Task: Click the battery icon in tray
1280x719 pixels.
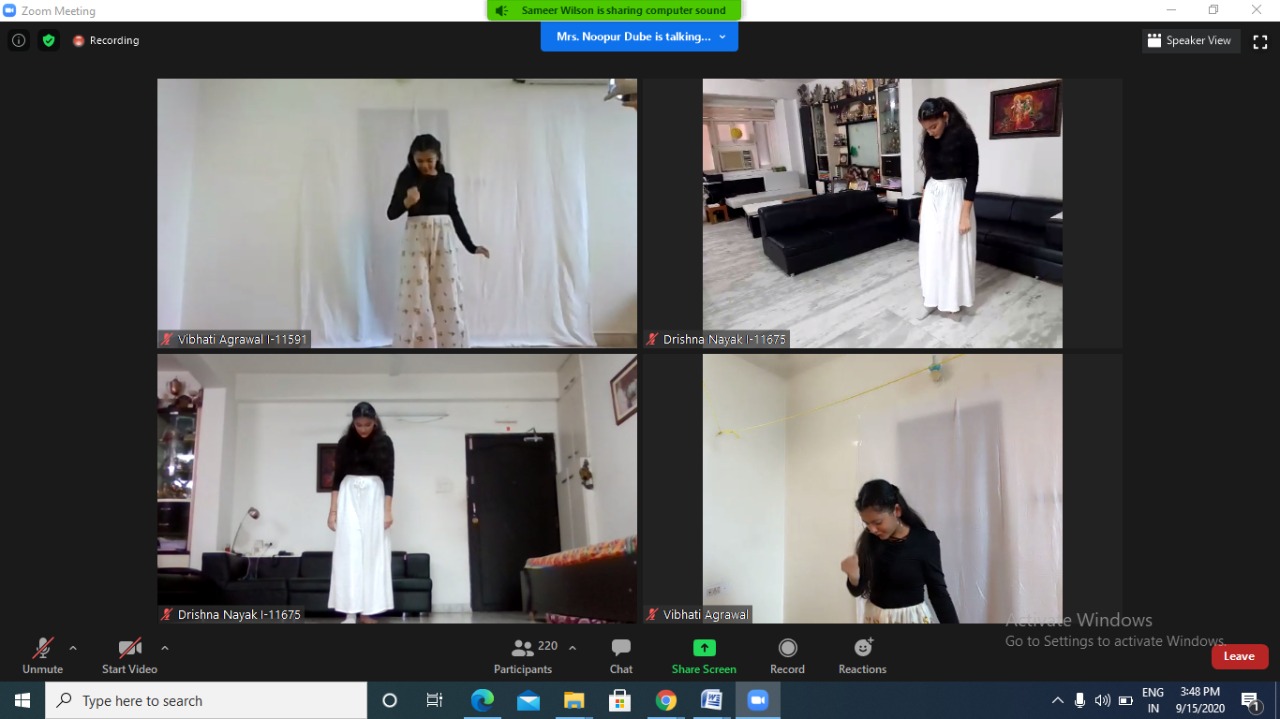Action: pyautogui.click(x=1125, y=700)
